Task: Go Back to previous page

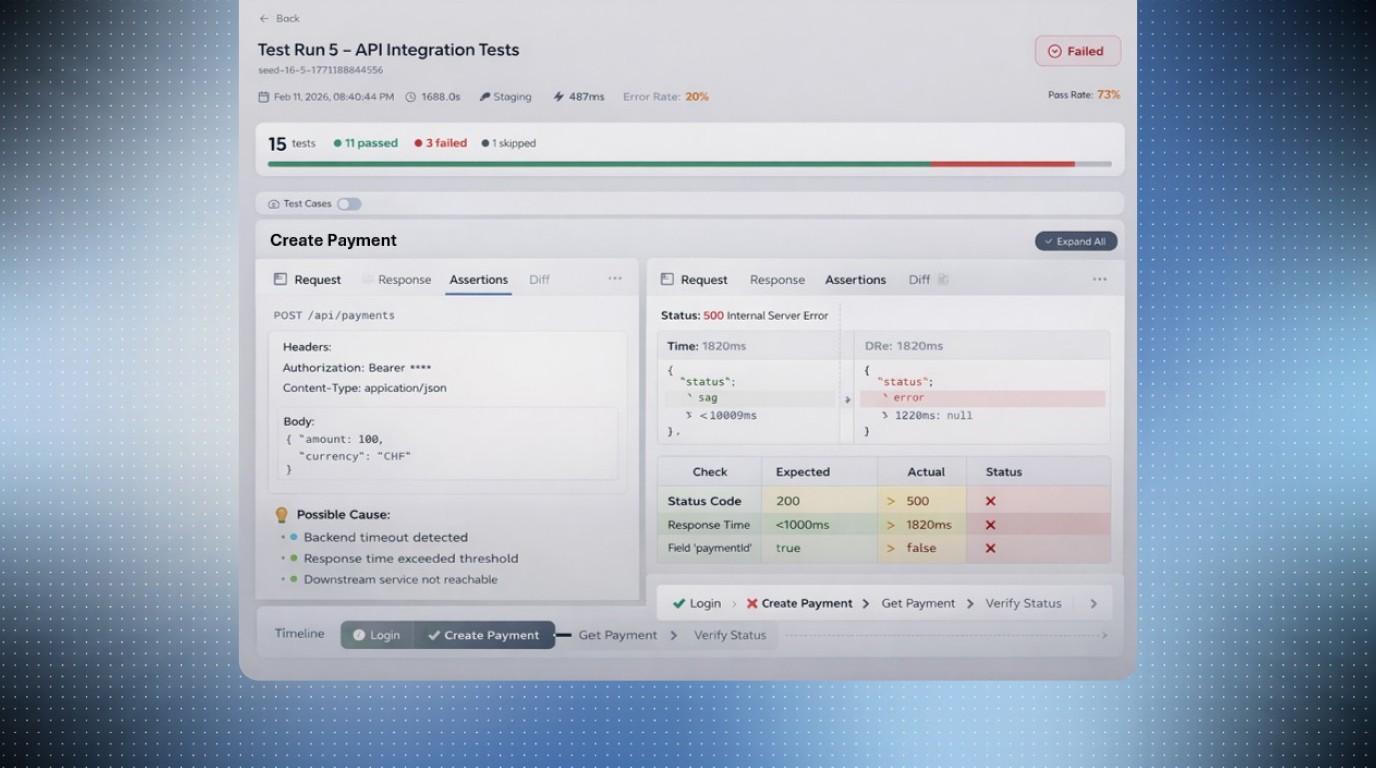Action: (x=279, y=18)
